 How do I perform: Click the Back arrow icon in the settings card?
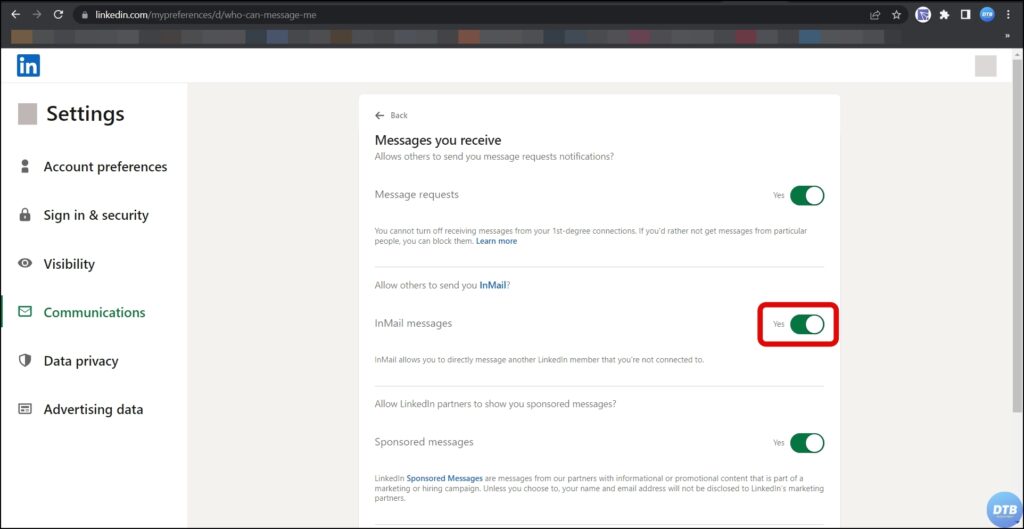[379, 116]
